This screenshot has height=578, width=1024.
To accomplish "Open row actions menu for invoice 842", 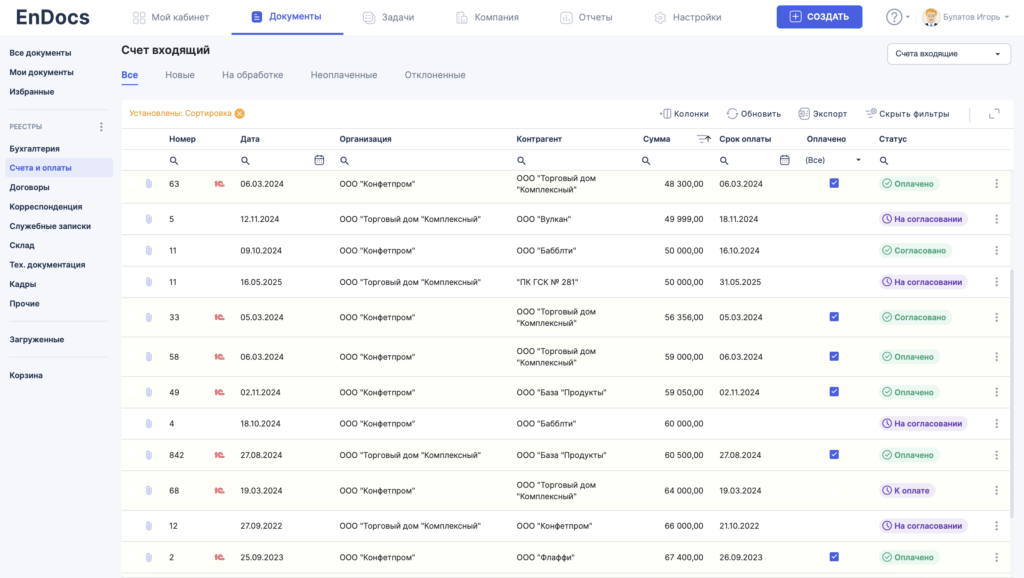I will click(x=996, y=455).
